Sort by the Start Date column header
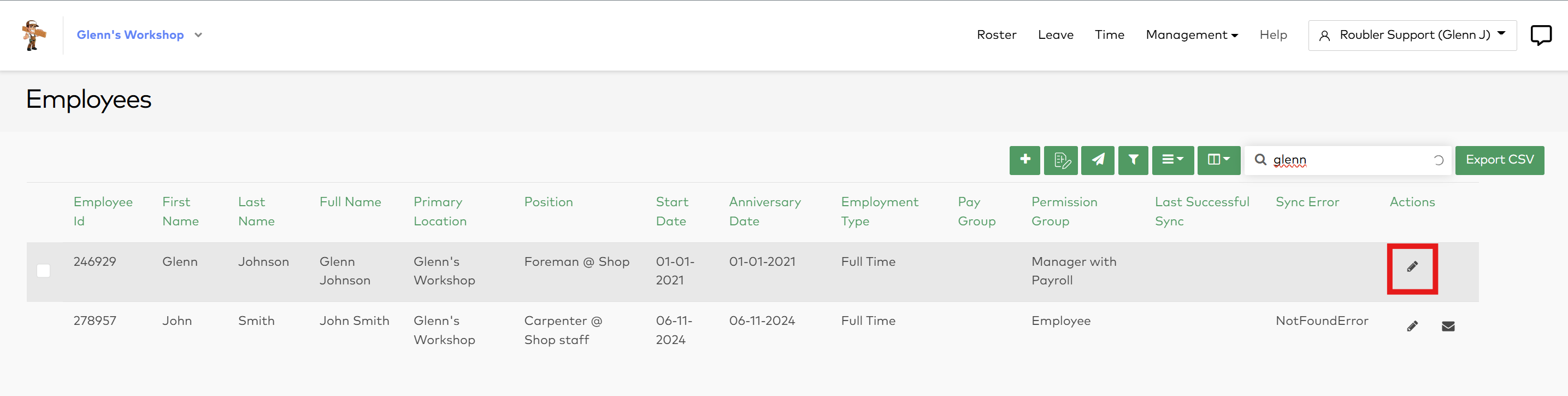The height and width of the screenshot is (396, 1568). coord(671,211)
